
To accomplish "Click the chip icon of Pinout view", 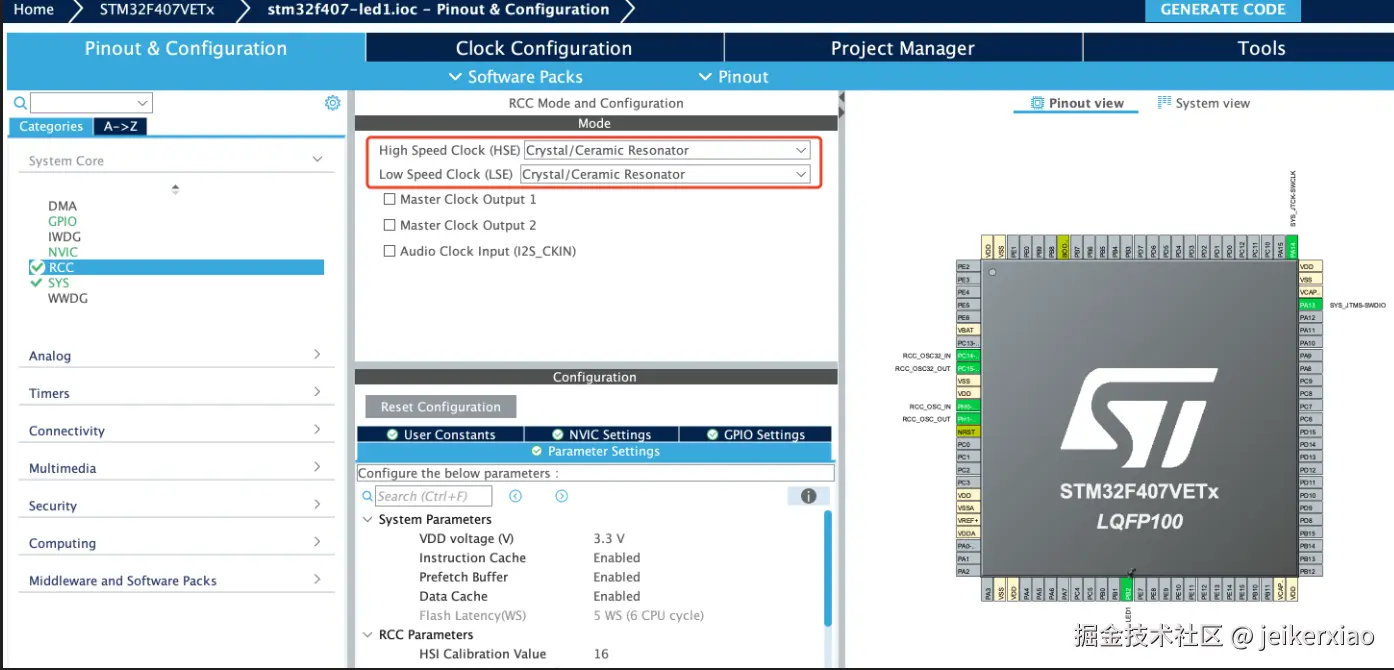I will pos(1038,103).
